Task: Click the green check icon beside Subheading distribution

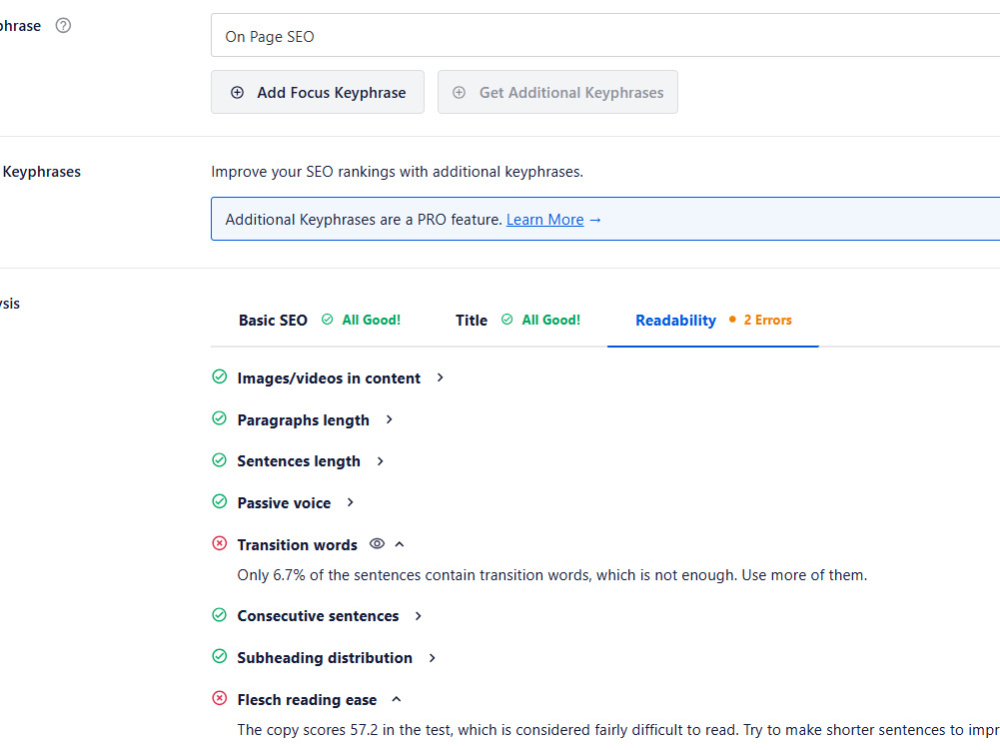Action: click(219, 656)
